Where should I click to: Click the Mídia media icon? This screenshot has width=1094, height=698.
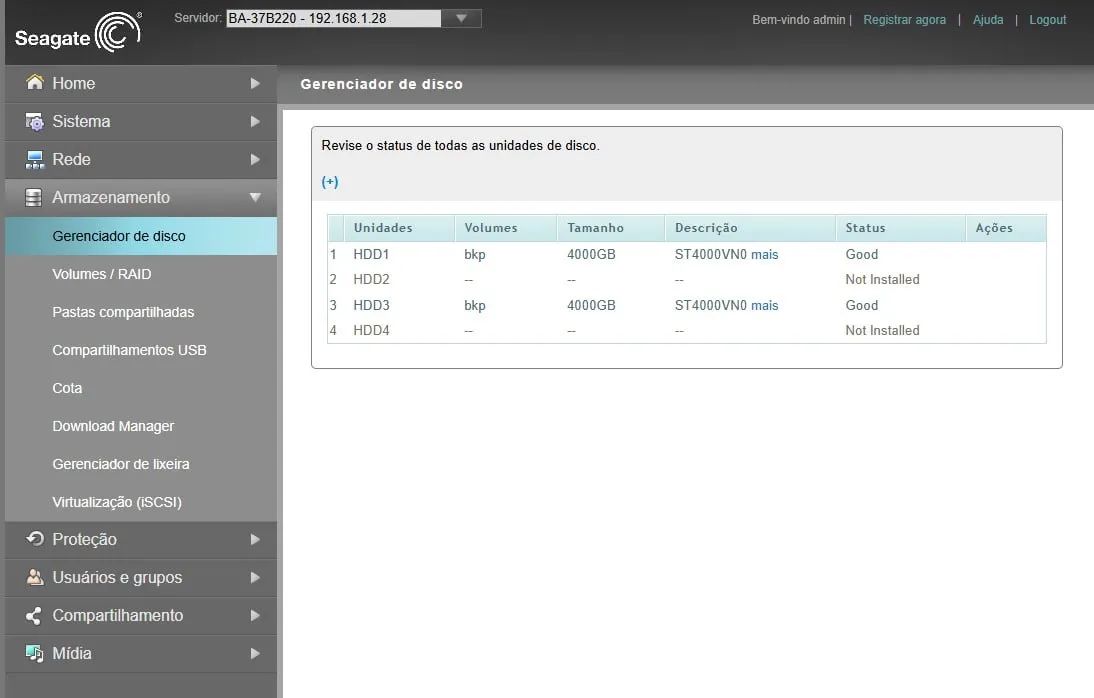pos(34,654)
